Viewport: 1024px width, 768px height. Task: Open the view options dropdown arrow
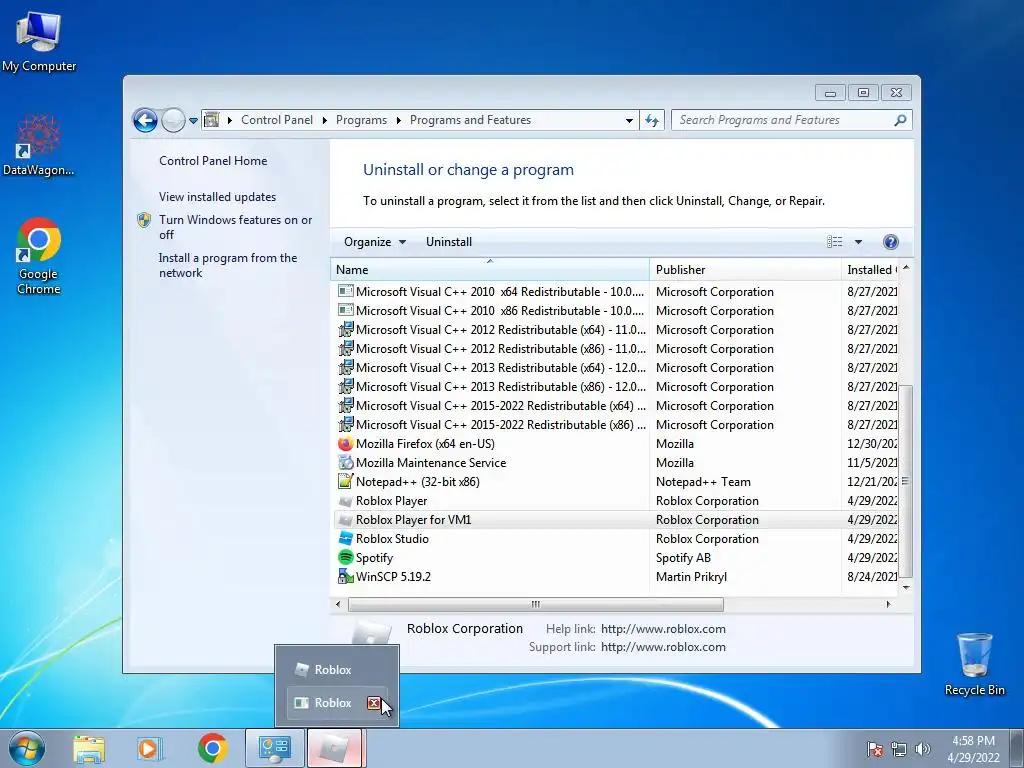(858, 242)
